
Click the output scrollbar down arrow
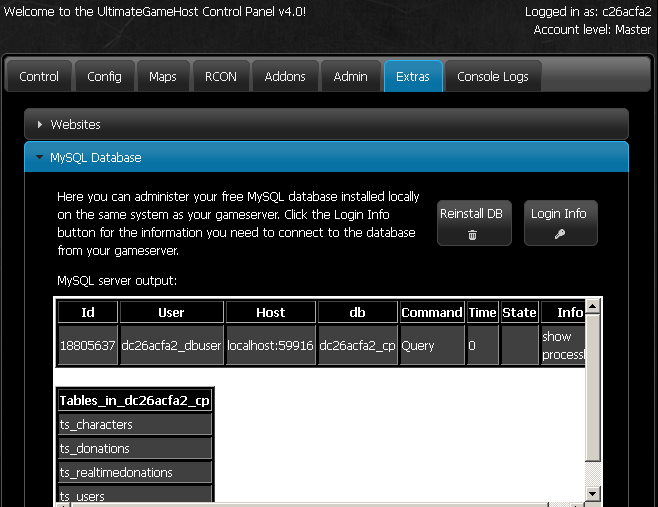[x=593, y=494]
